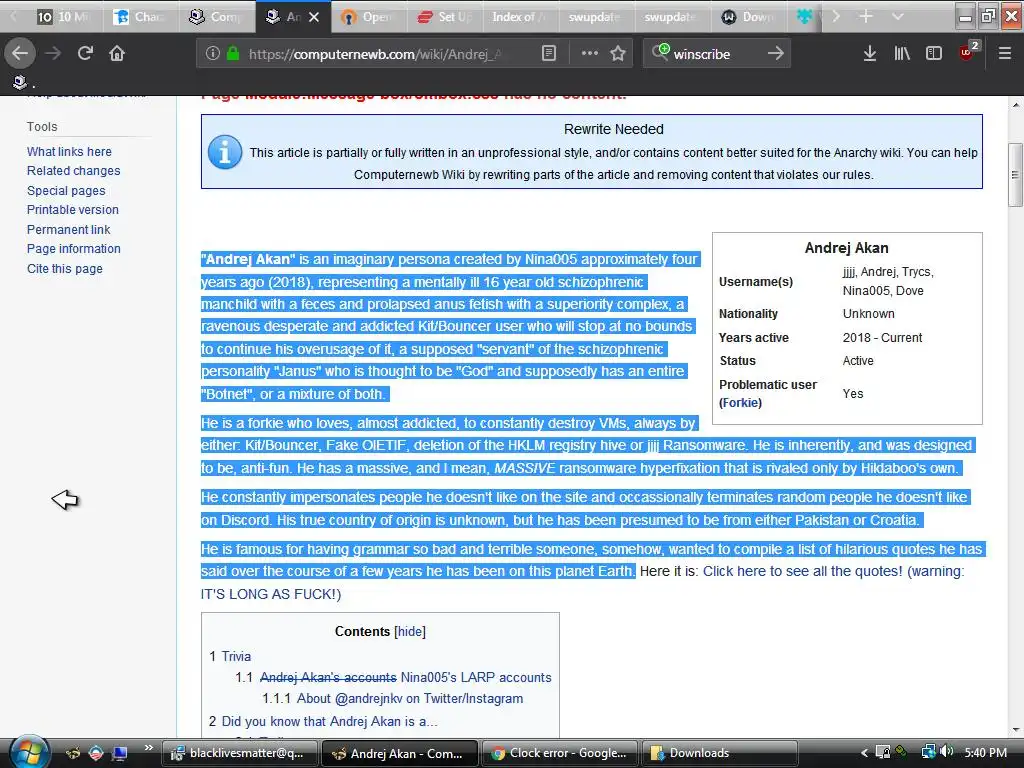Open the page actions menu
1024x768 pixels.
pyautogui.click(x=589, y=53)
